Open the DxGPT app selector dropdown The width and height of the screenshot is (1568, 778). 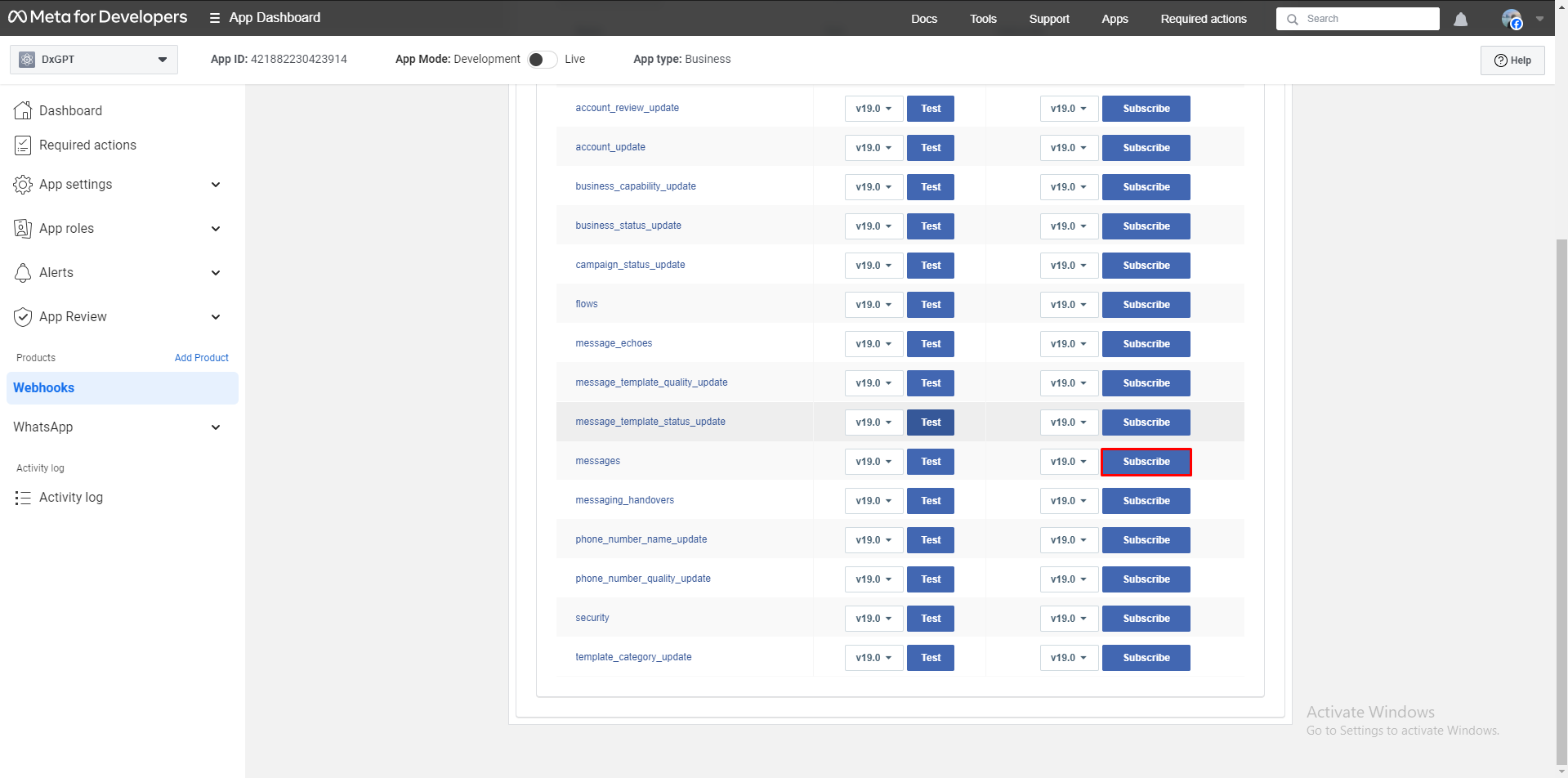click(94, 60)
